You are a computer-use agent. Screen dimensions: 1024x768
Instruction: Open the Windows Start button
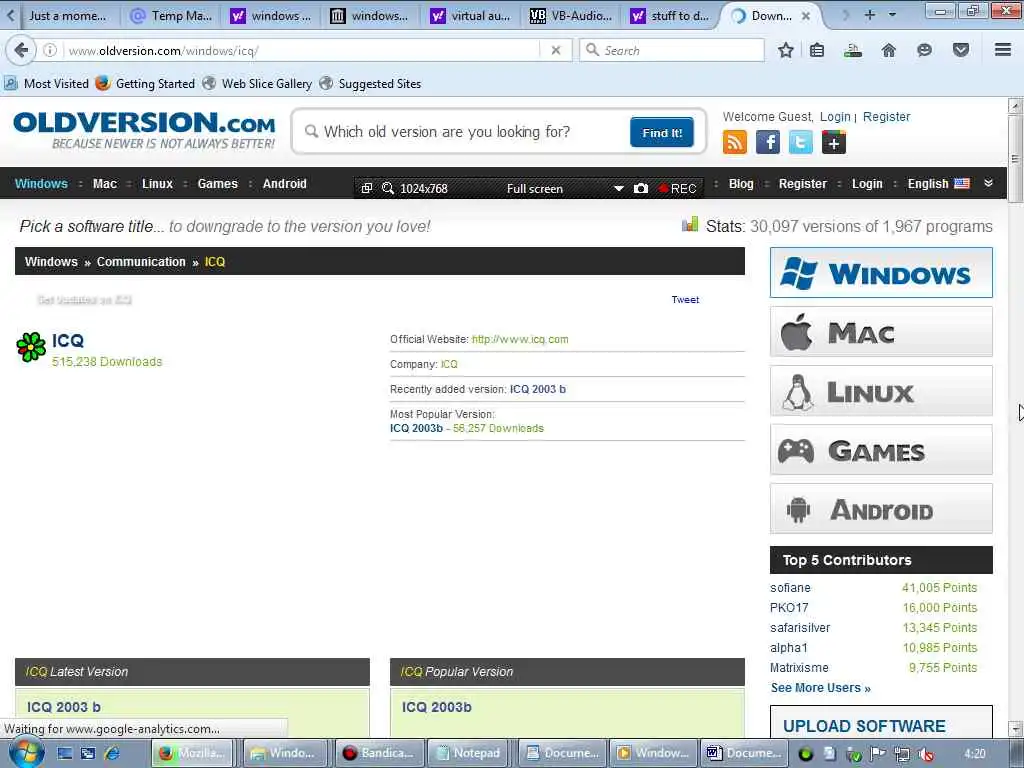tap(26, 752)
